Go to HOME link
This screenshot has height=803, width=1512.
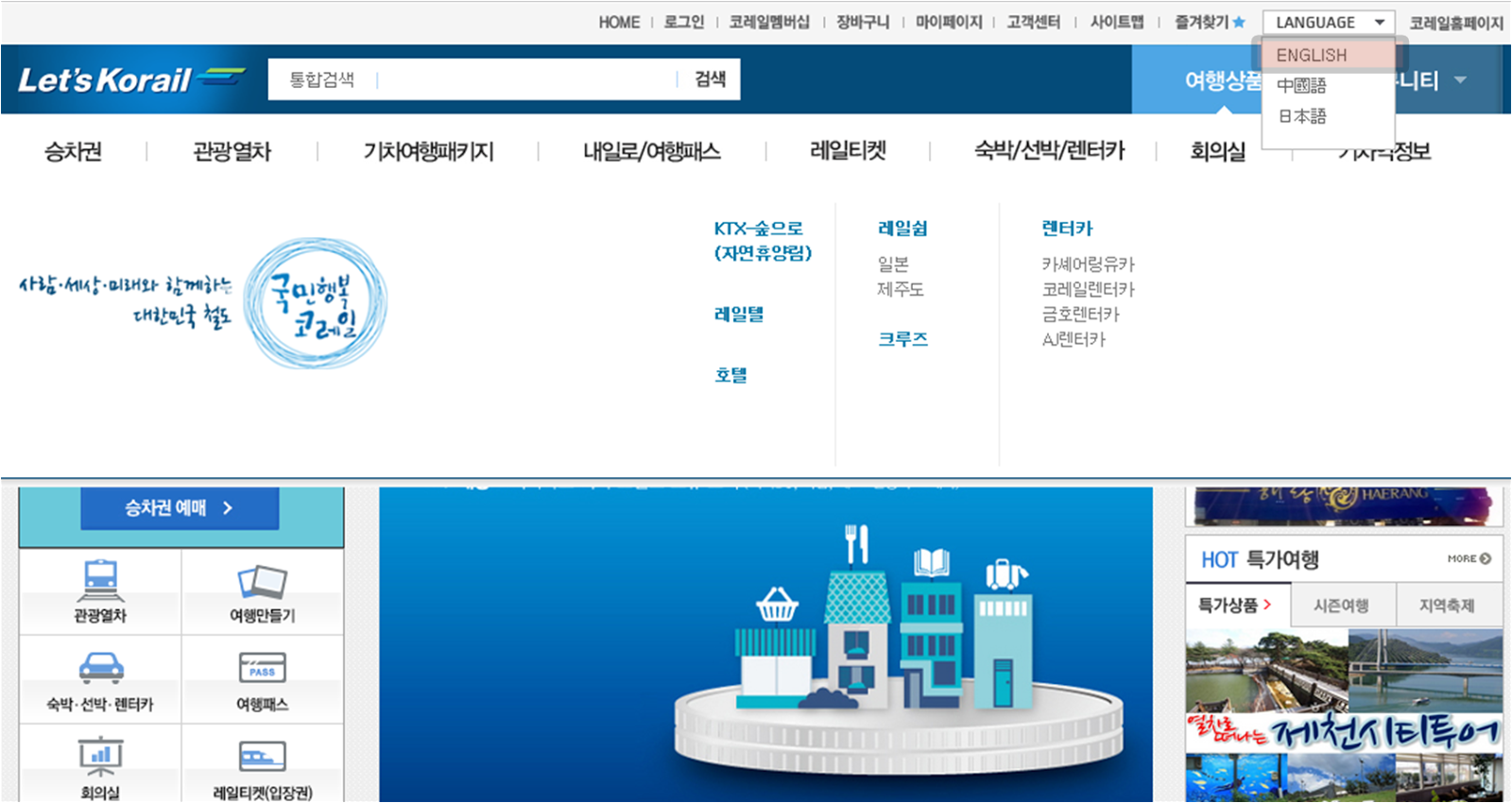pos(619,22)
